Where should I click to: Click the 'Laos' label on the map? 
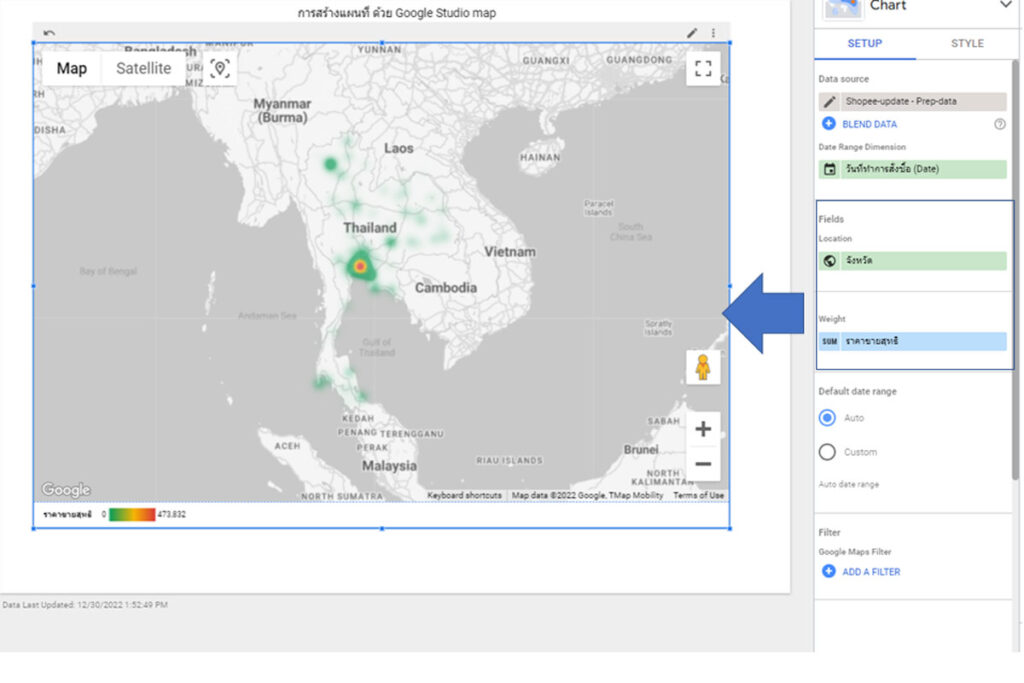(398, 148)
